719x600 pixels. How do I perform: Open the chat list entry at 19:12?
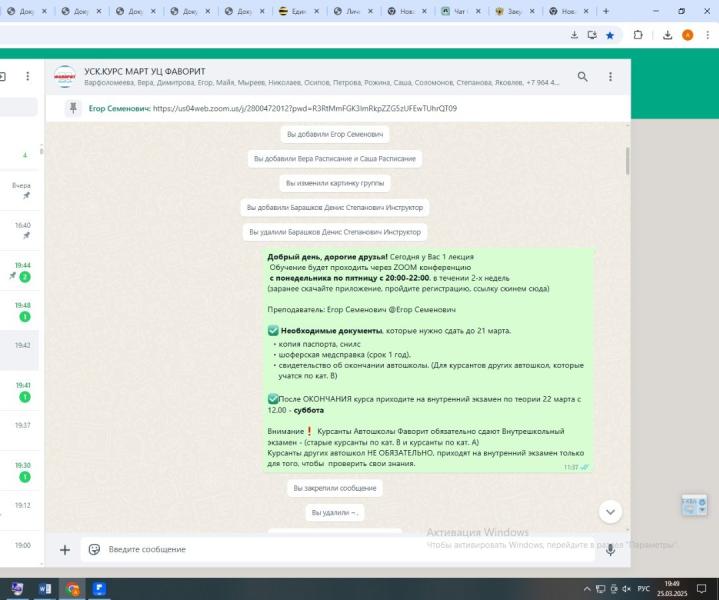tap(19, 511)
